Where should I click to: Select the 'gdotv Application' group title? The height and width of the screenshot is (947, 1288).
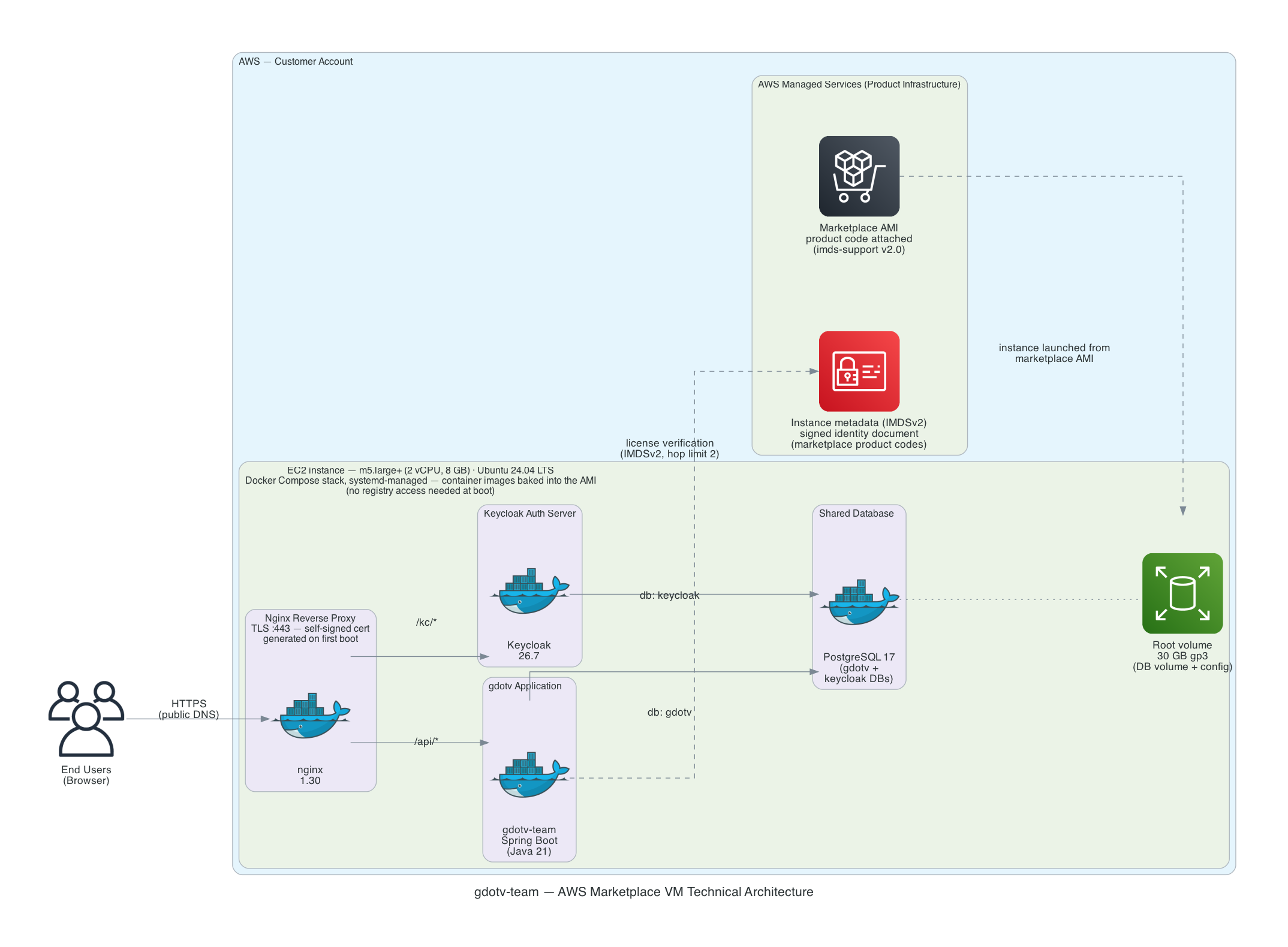coord(525,686)
